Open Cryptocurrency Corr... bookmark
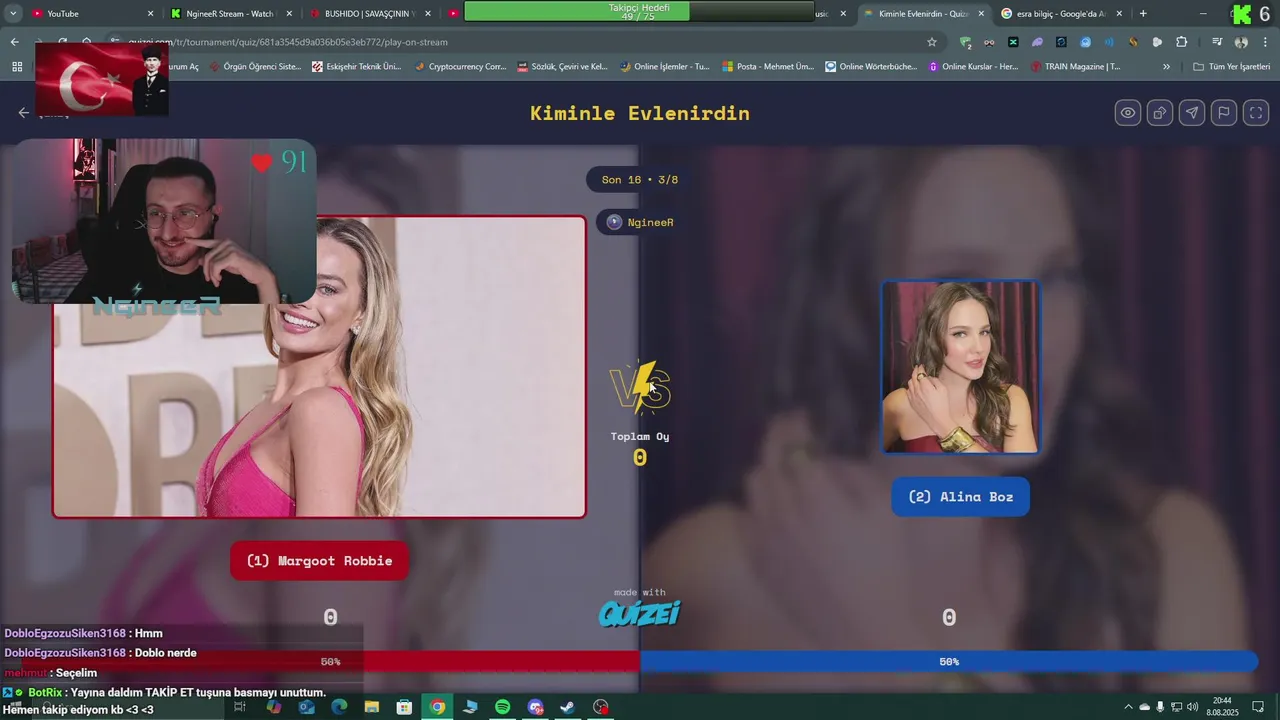This screenshot has height=720, width=1280. click(460, 67)
